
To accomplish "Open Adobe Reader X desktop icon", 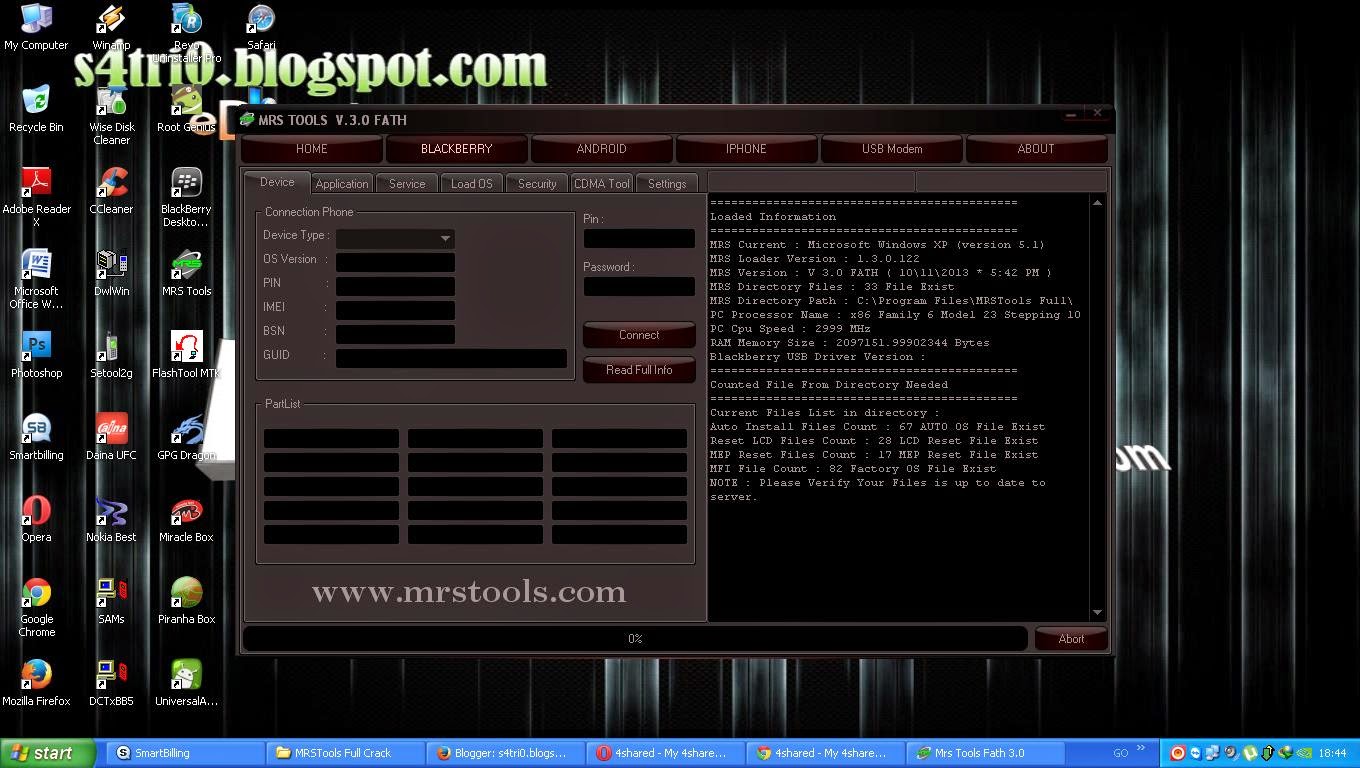I will [x=36, y=197].
